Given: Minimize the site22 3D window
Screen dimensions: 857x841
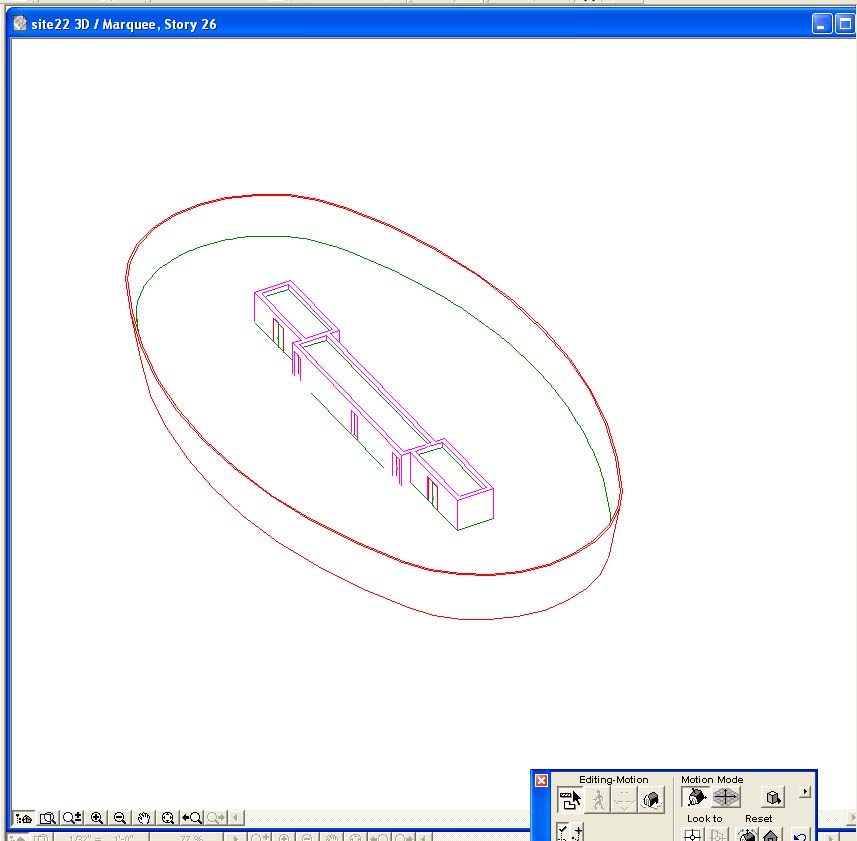Looking at the screenshot, I should [x=821, y=24].
